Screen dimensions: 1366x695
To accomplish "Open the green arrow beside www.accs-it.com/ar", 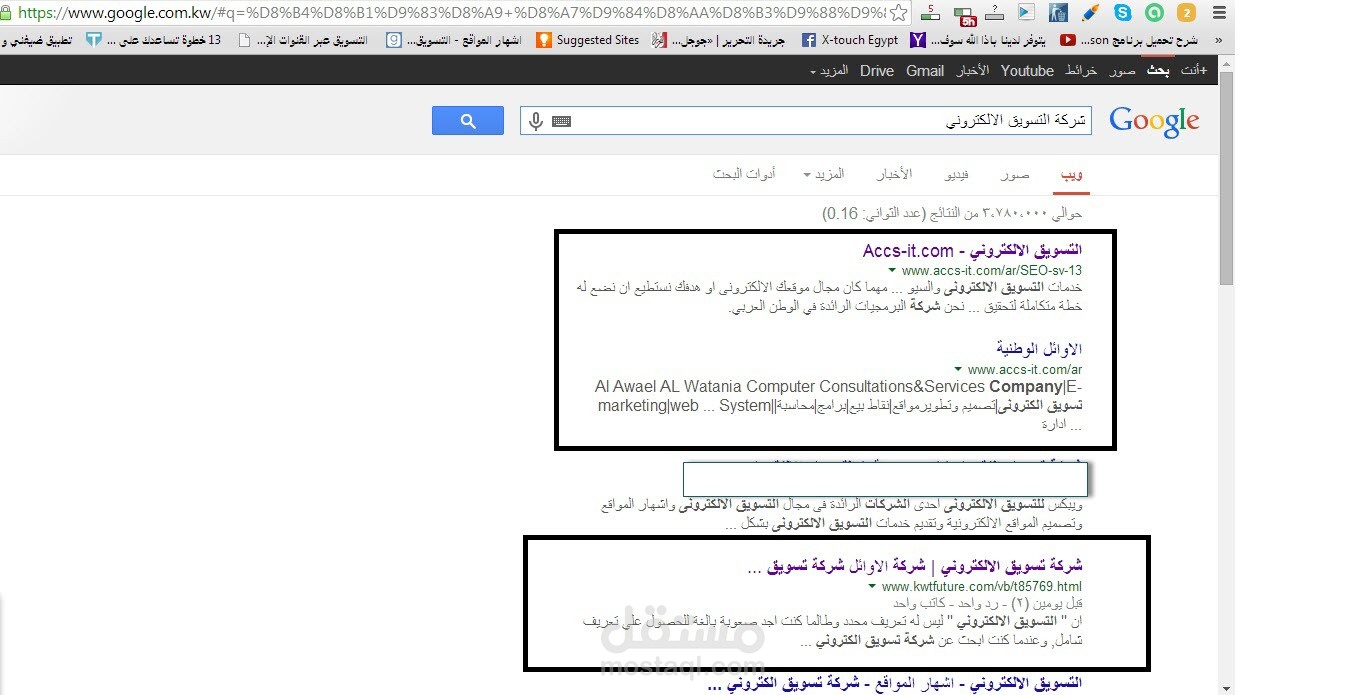I will (x=958, y=370).
